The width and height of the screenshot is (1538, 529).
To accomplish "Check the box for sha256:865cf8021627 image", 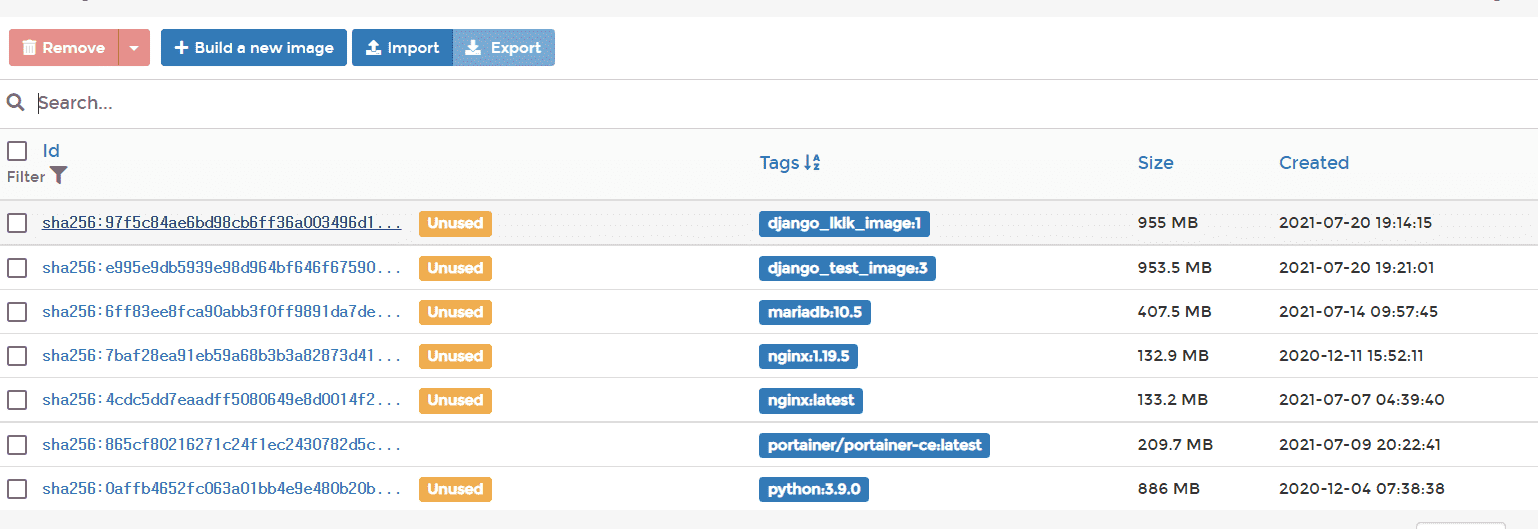I will point(17,444).
